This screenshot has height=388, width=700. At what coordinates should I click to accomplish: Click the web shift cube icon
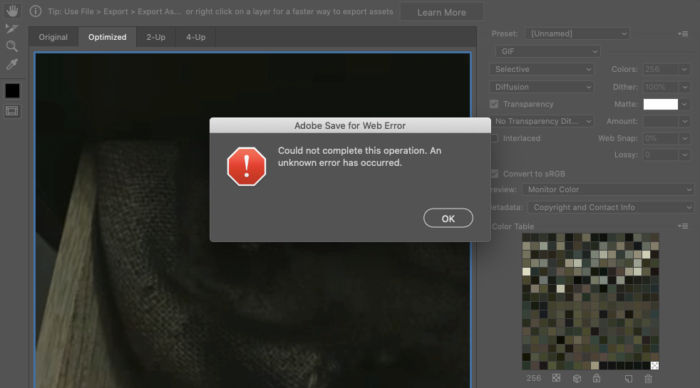pyautogui.click(x=577, y=379)
